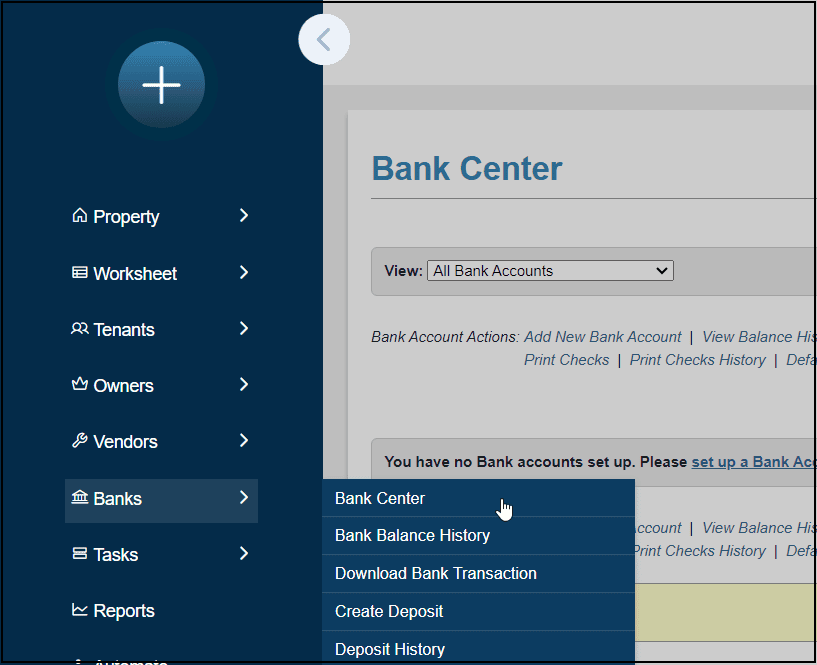The width and height of the screenshot is (817, 665).
Task: Click the Vendors wrench icon
Action: 80,441
